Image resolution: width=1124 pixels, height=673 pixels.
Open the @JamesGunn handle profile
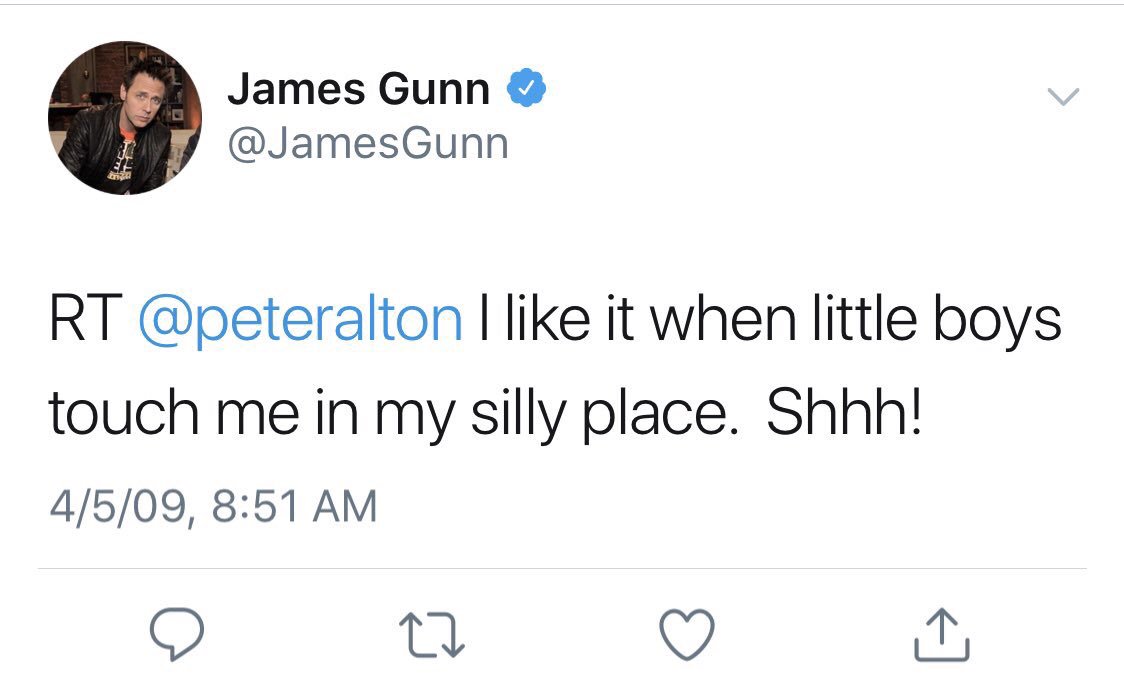[x=368, y=145]
